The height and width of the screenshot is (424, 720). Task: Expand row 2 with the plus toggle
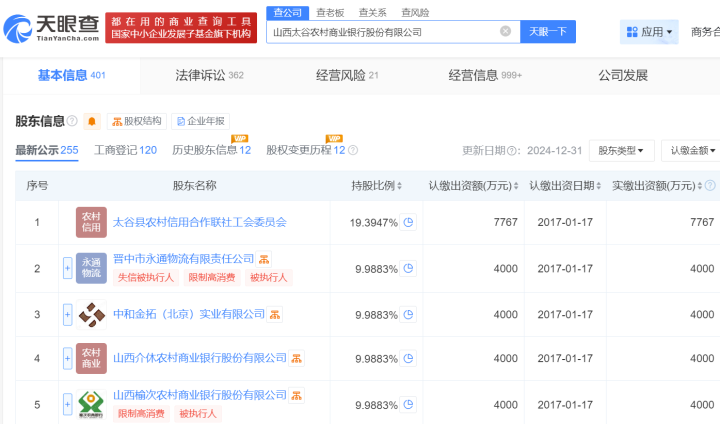(68, 268)
